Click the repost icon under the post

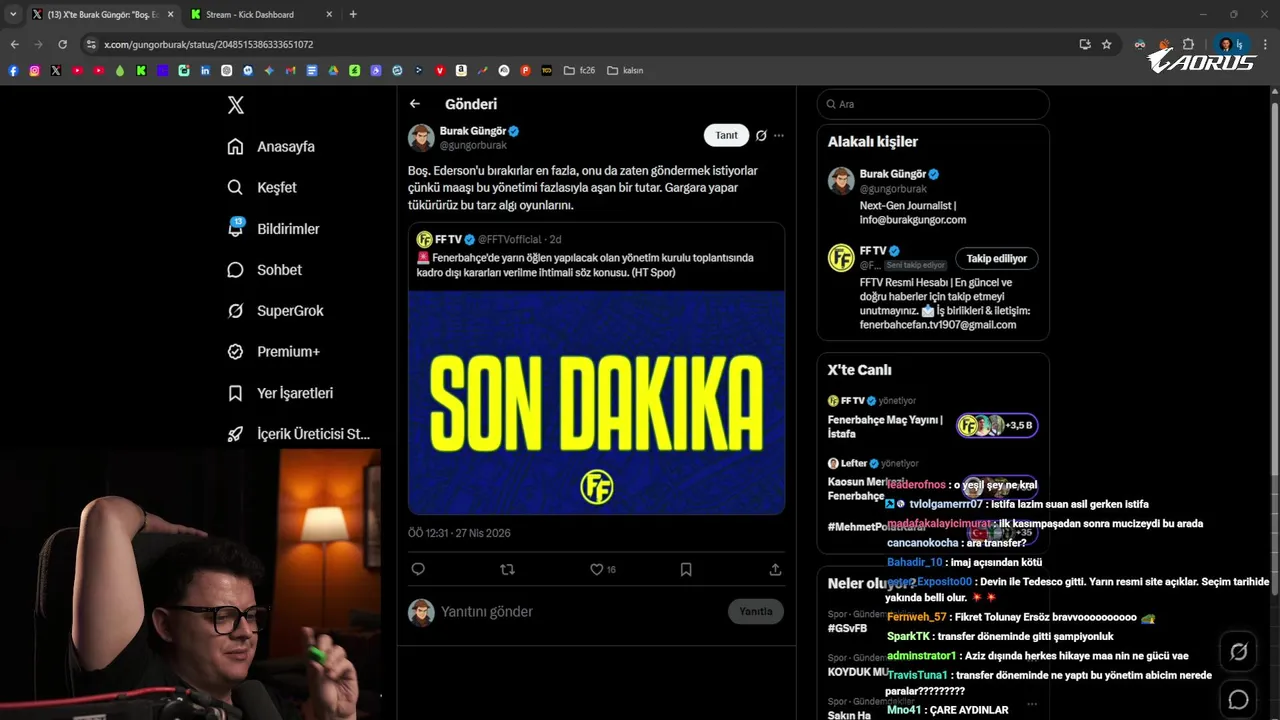(x=507, y=569)
